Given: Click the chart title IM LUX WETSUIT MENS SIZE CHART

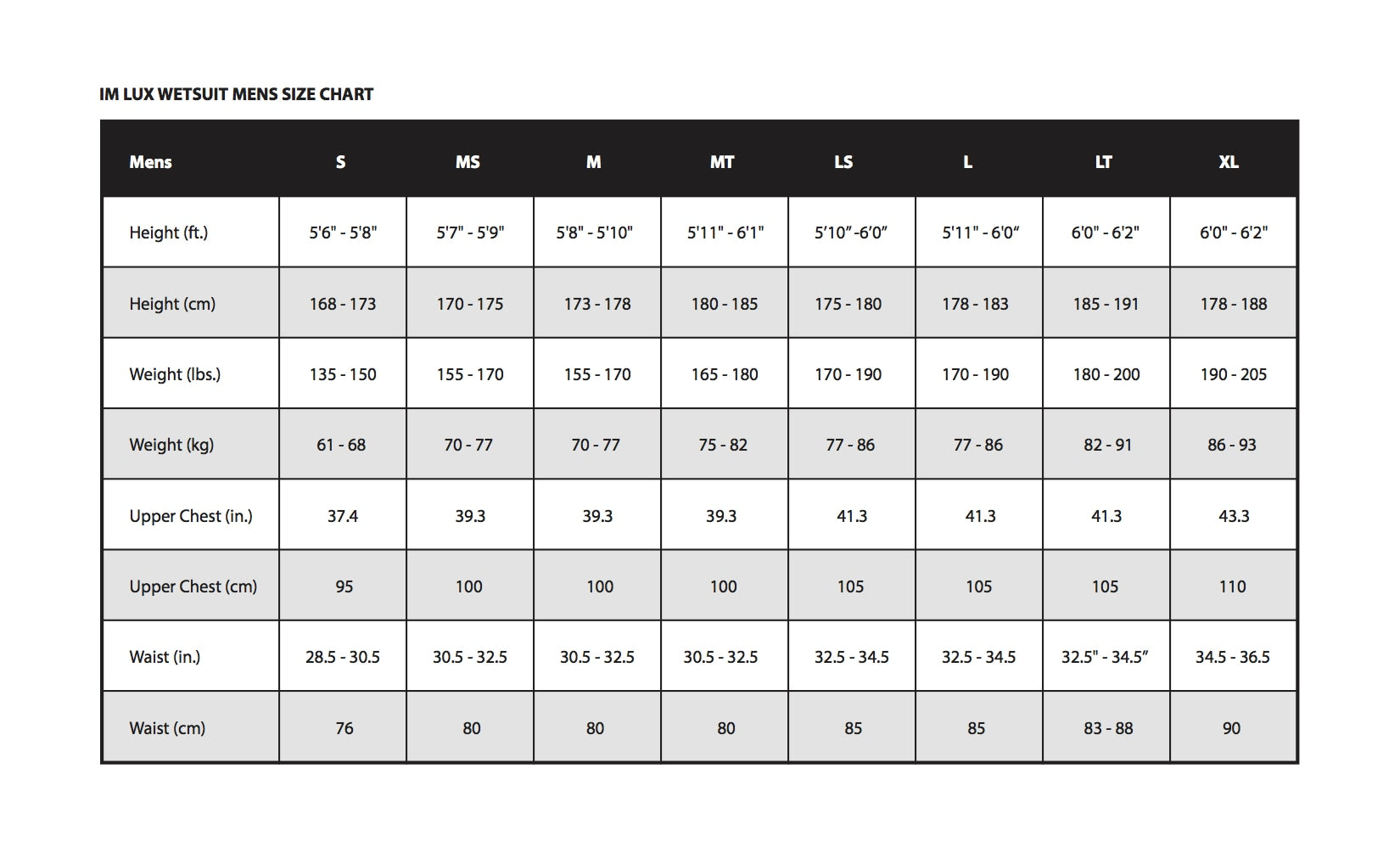Looking at the screenshot, I should (x=236, y=94).
